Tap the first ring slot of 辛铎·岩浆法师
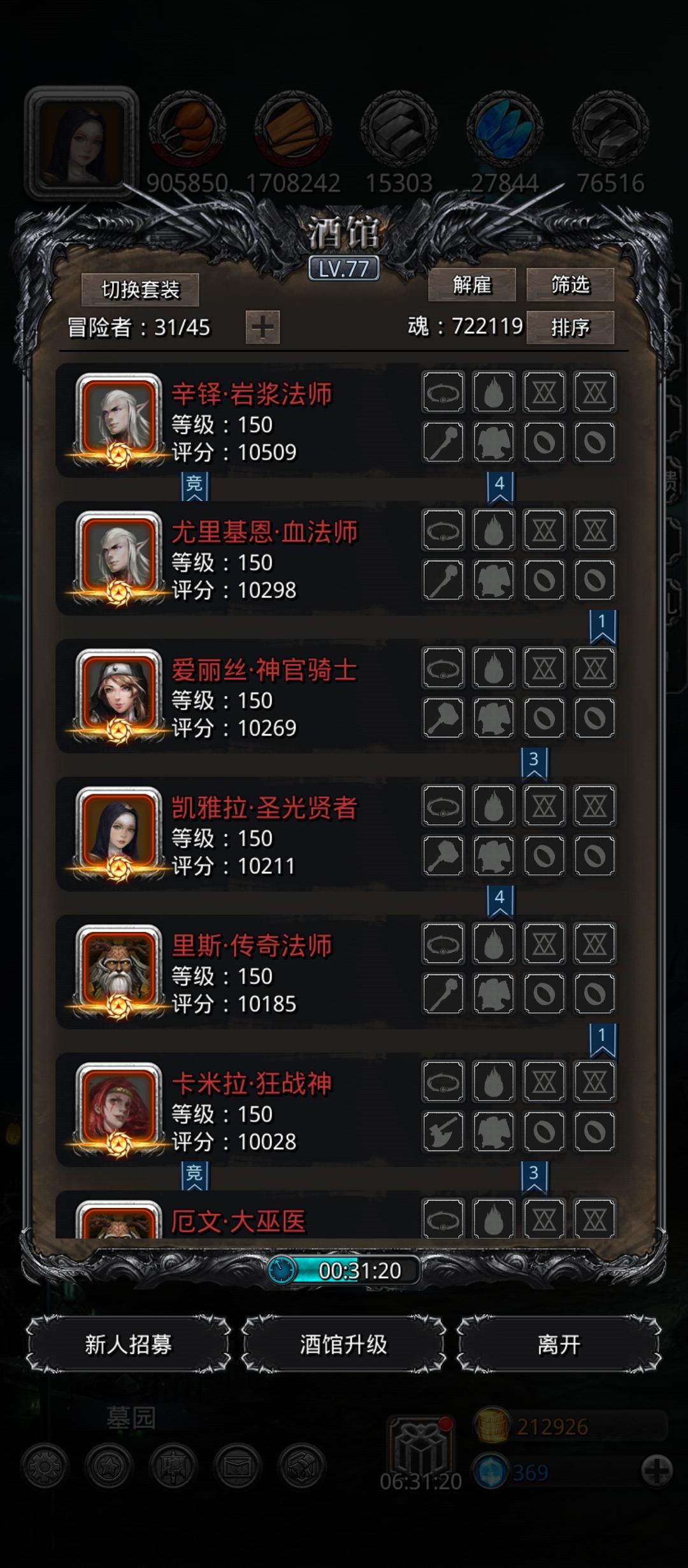Viewport: 688px width, 1568px height. coord(544,442)
